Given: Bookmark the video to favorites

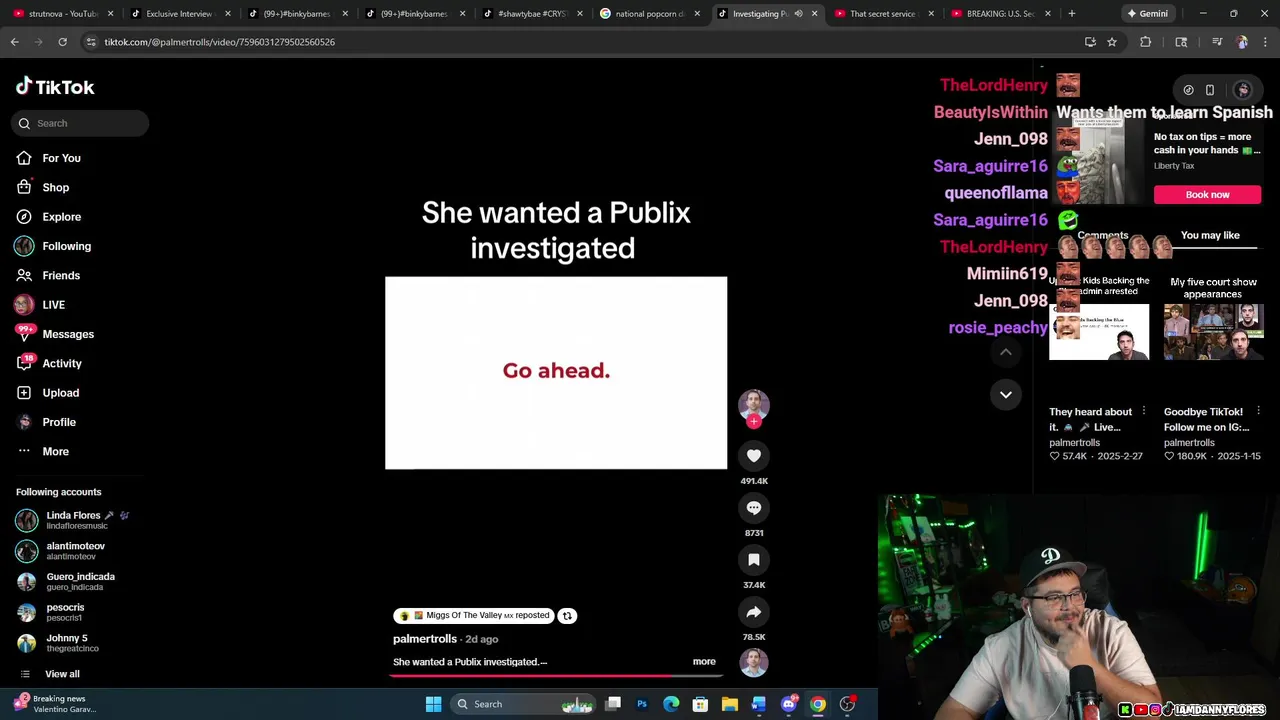Looking at the screenshot, I should coord(754,560).
